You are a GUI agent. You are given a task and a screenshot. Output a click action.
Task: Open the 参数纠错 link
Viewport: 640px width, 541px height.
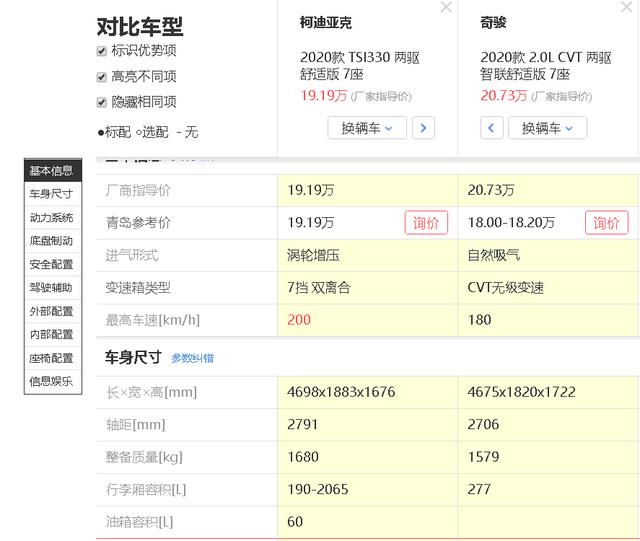(x=192, y=358)
